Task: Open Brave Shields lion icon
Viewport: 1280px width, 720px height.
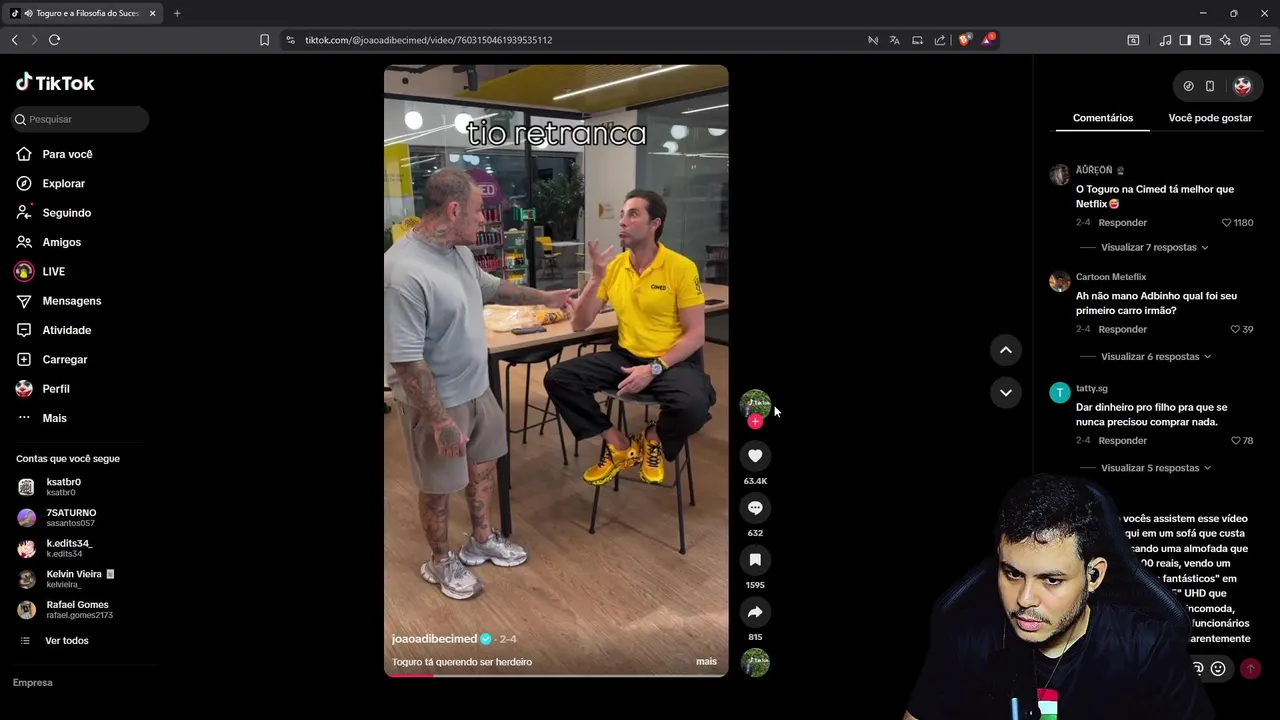Action: point(964,40)
